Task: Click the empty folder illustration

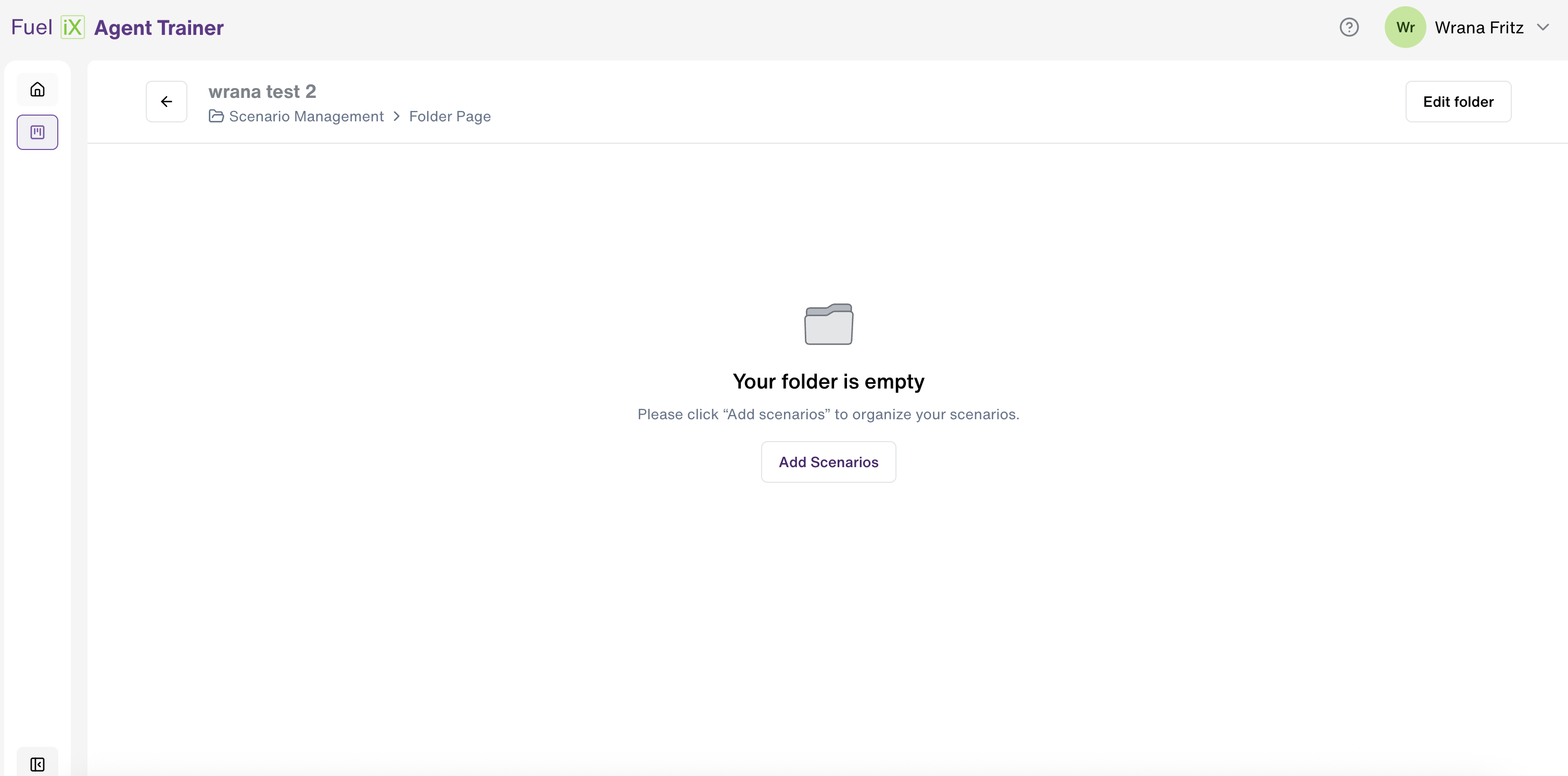Action: click(x=828, y=324)
